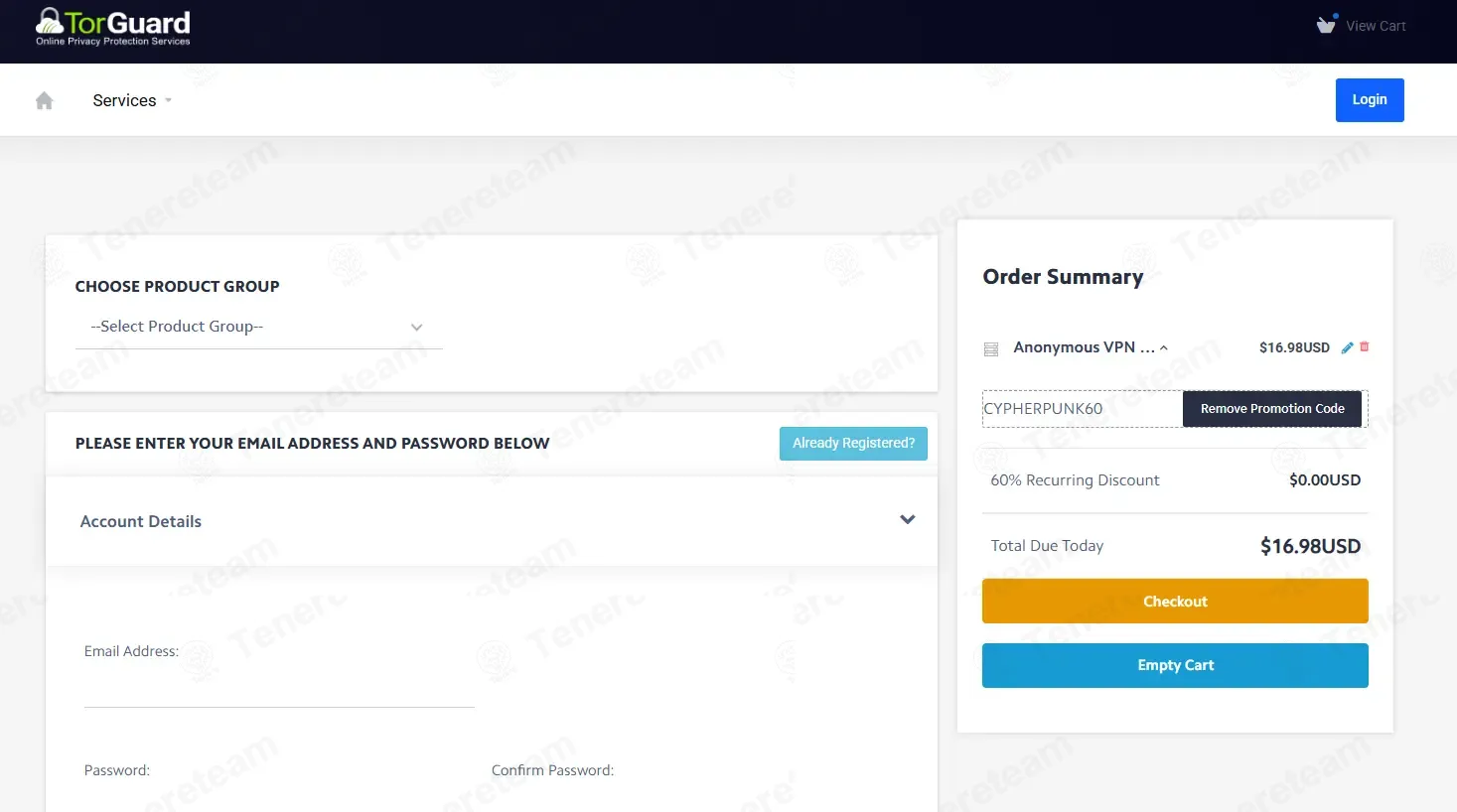This screenshot has height=812, width=1457.
Task: Open the shopping cart basket icon
Action: click(1327, 25)
